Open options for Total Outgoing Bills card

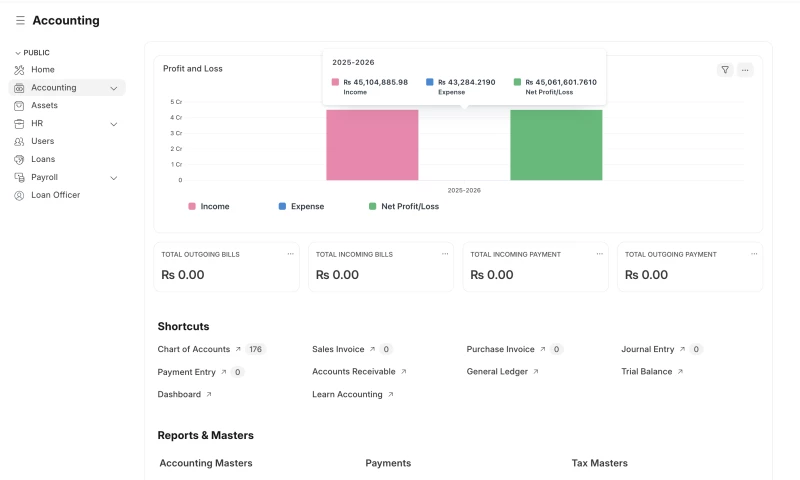point(290,254)
